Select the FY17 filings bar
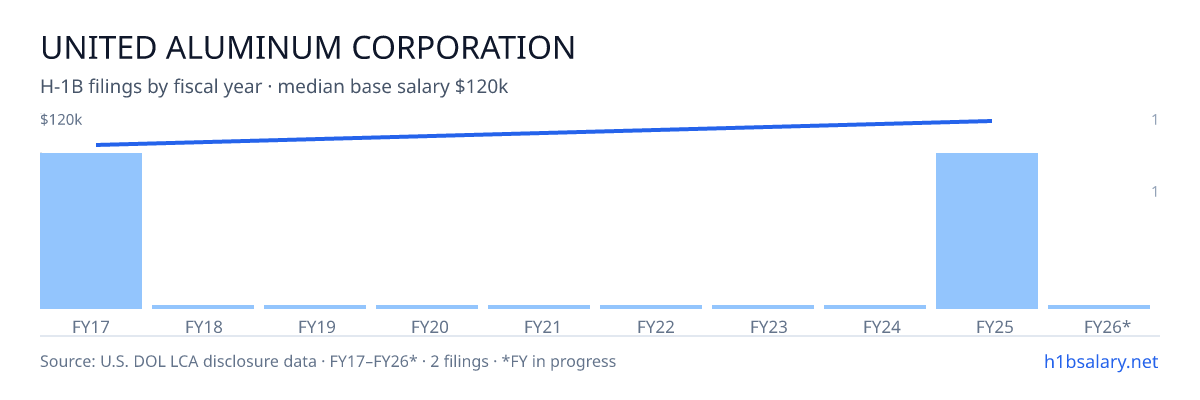The image size is (1200, 400). click(91, 231)
